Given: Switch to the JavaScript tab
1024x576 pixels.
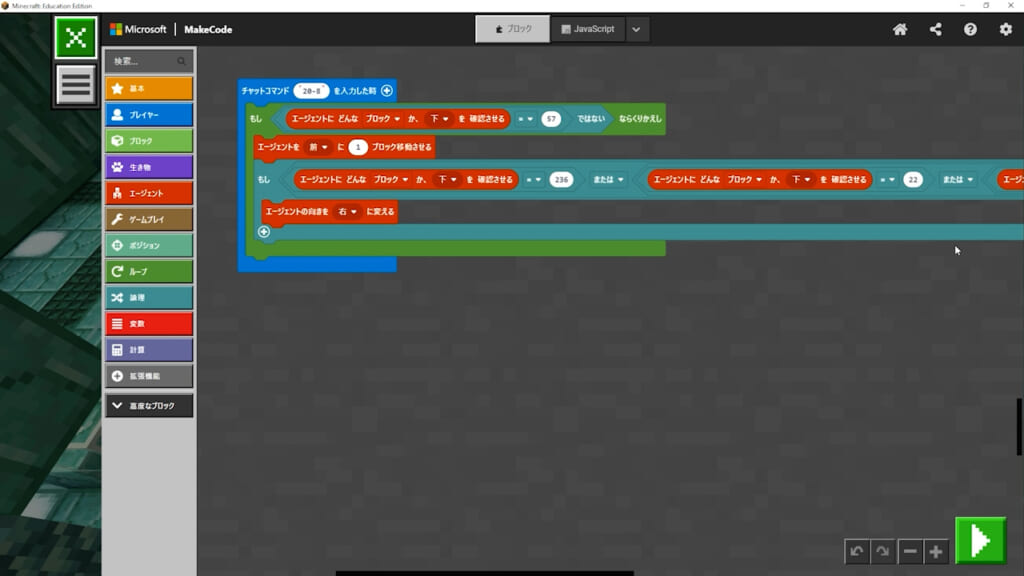Looking at the screenshot, I should 588,29.
